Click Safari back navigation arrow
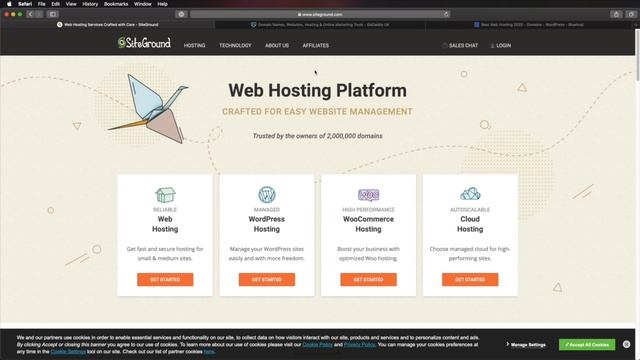The image size is (640, 360). tap(30, 14)
